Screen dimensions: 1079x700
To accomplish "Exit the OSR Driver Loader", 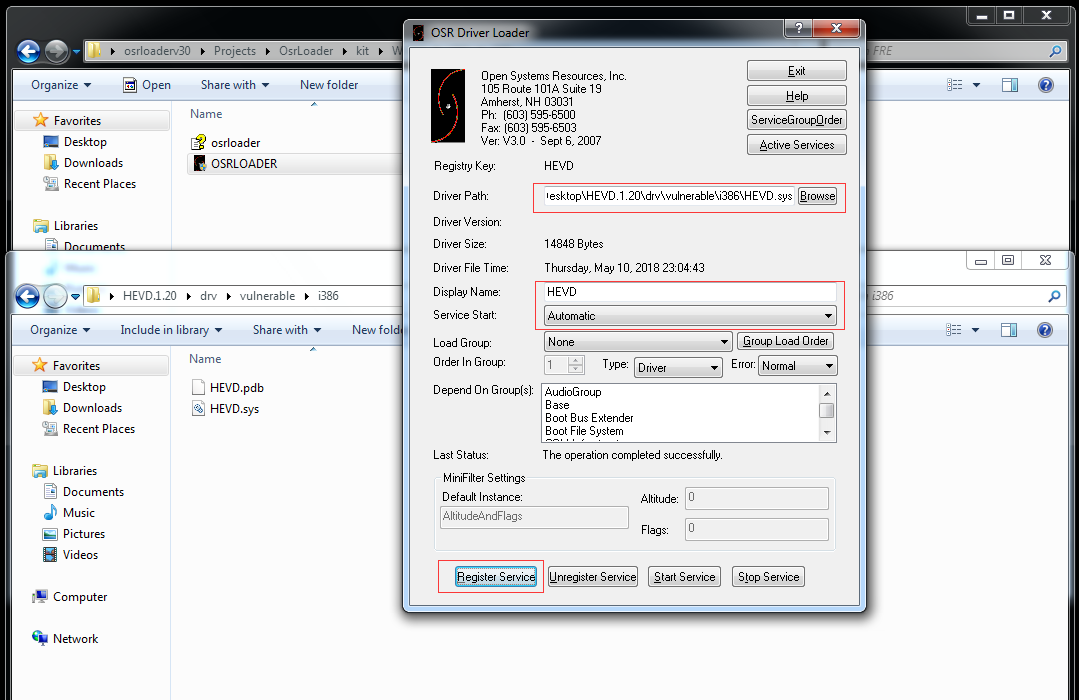I will tap(796, 71).
